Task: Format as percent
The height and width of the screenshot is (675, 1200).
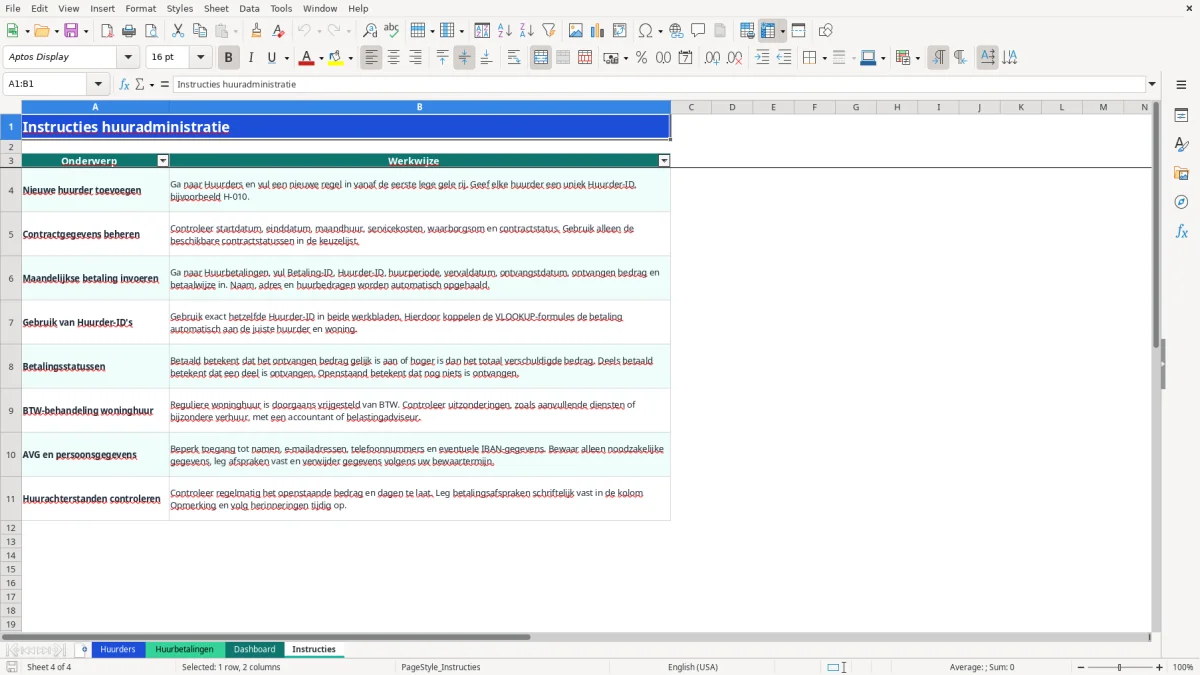Action: pos(641,58)
